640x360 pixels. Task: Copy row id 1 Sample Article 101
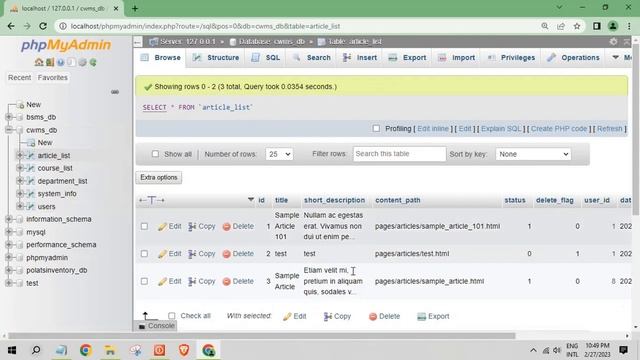pyautogui.click(x=202, y=226)
